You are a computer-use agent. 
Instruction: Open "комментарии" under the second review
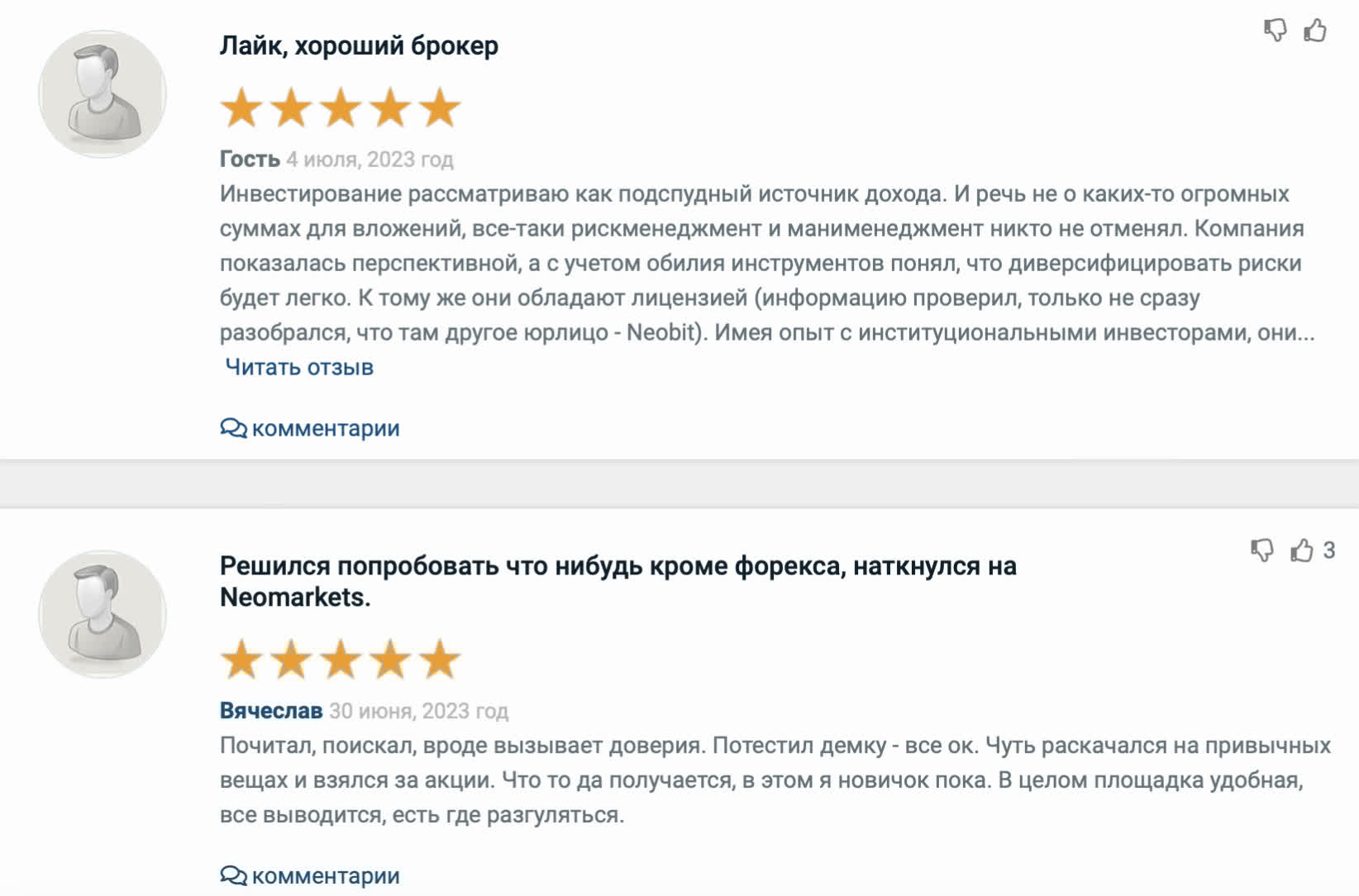tap(326, 875)
